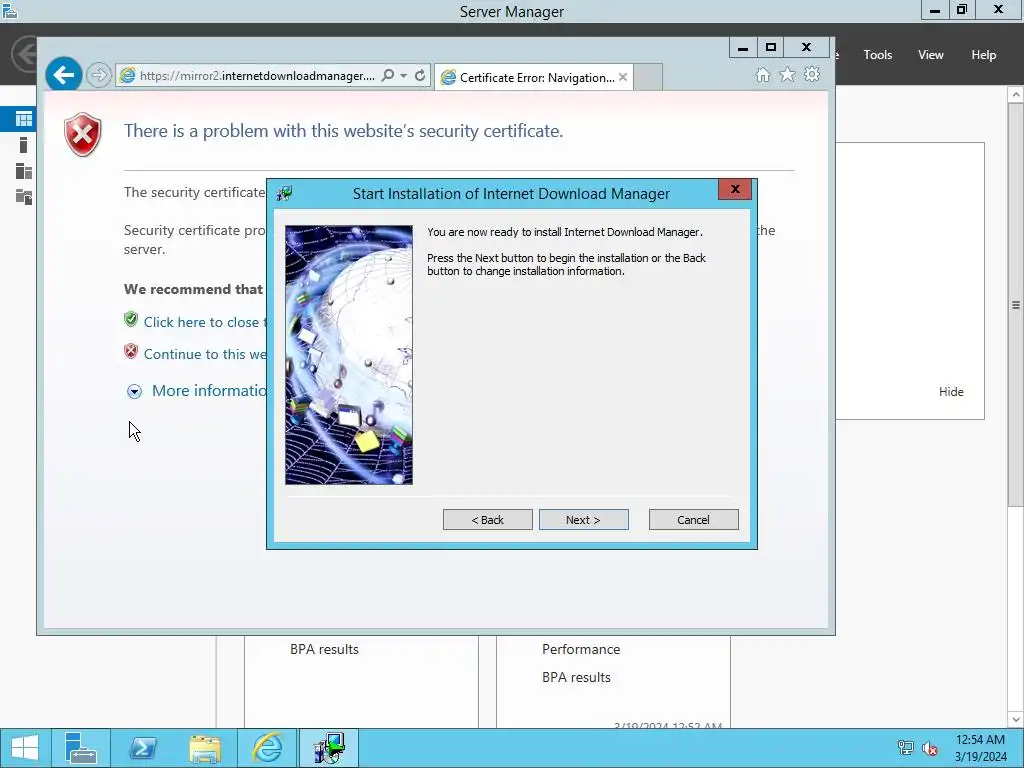Switch to IDM installer taskbar icon

tap(328, 748)
